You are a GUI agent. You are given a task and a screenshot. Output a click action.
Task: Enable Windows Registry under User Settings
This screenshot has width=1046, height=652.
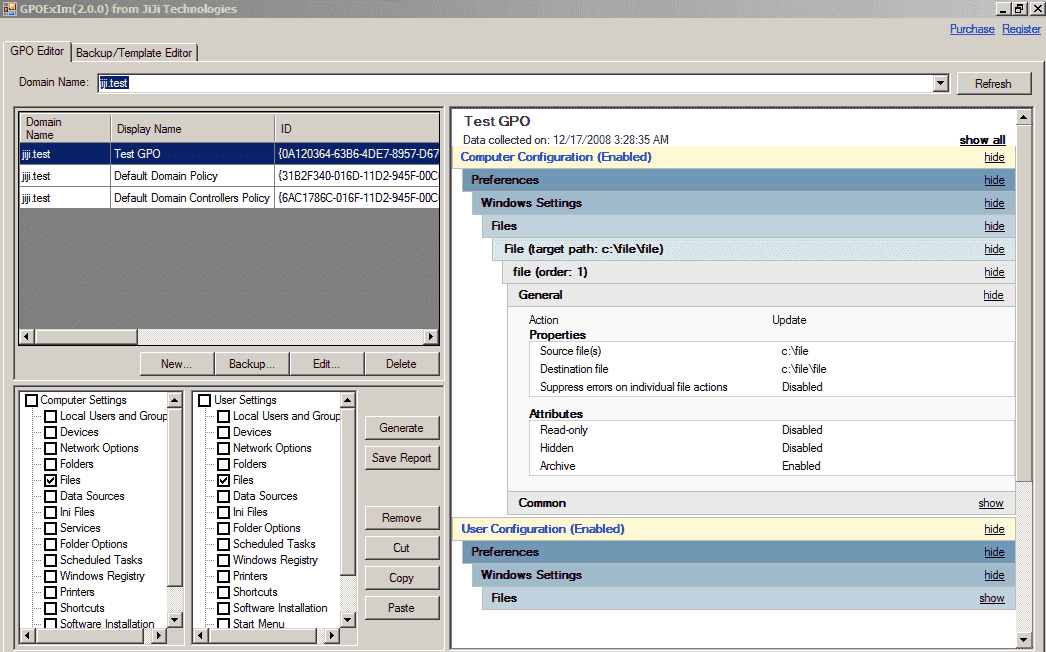[x=224, y=559]
